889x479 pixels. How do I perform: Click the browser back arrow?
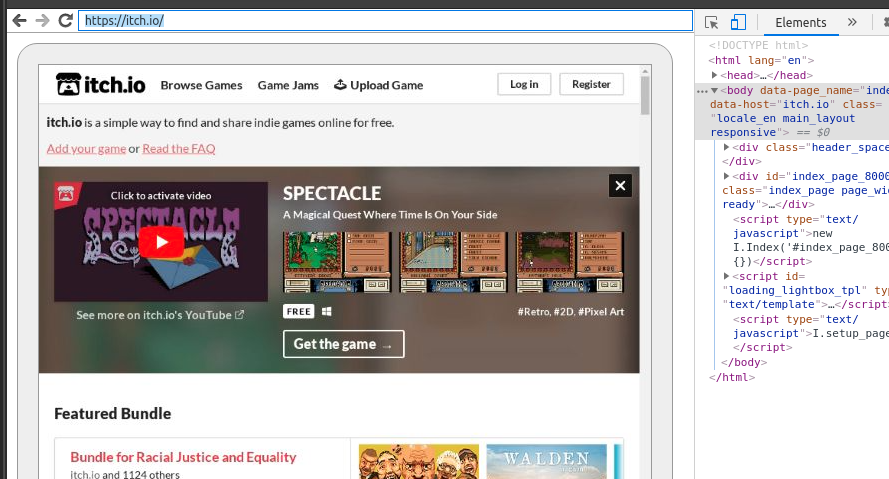(19, 21)
